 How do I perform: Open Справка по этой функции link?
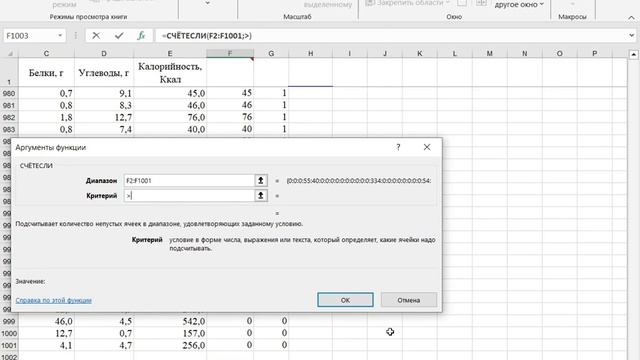pyautogui.click(x=53, y=300)
